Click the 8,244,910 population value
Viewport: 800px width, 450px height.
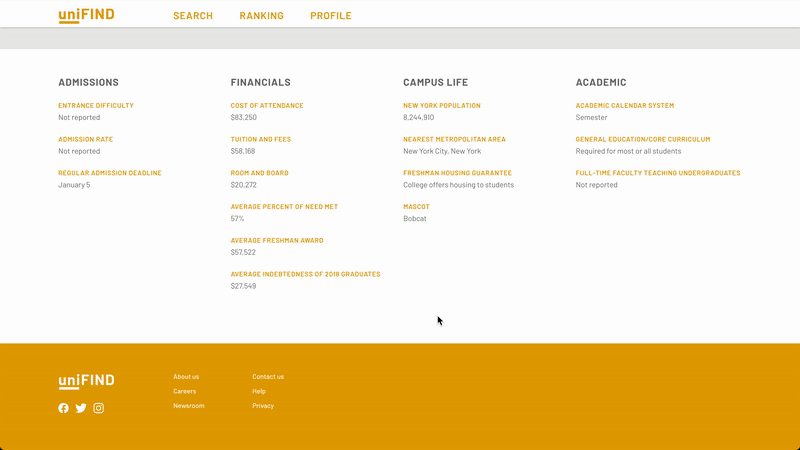click(x=418, y=117)
